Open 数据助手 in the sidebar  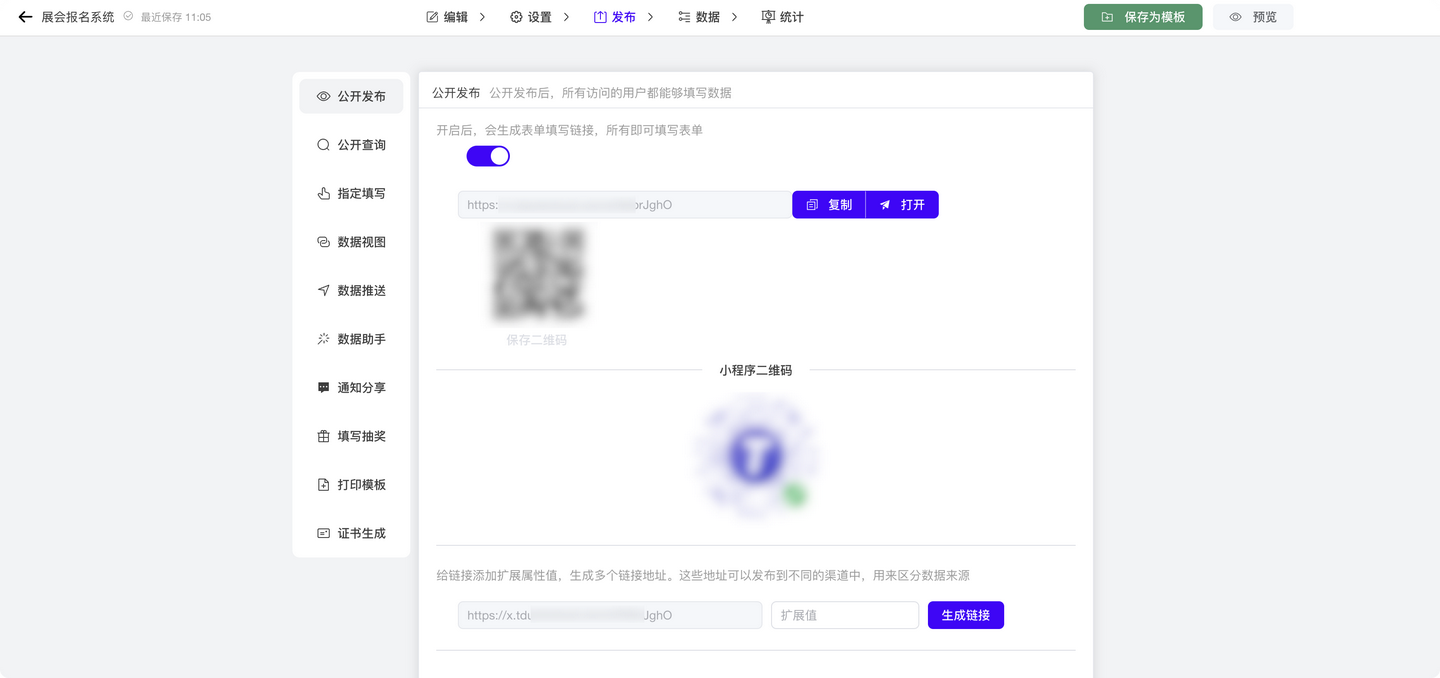tap(351, 339)
